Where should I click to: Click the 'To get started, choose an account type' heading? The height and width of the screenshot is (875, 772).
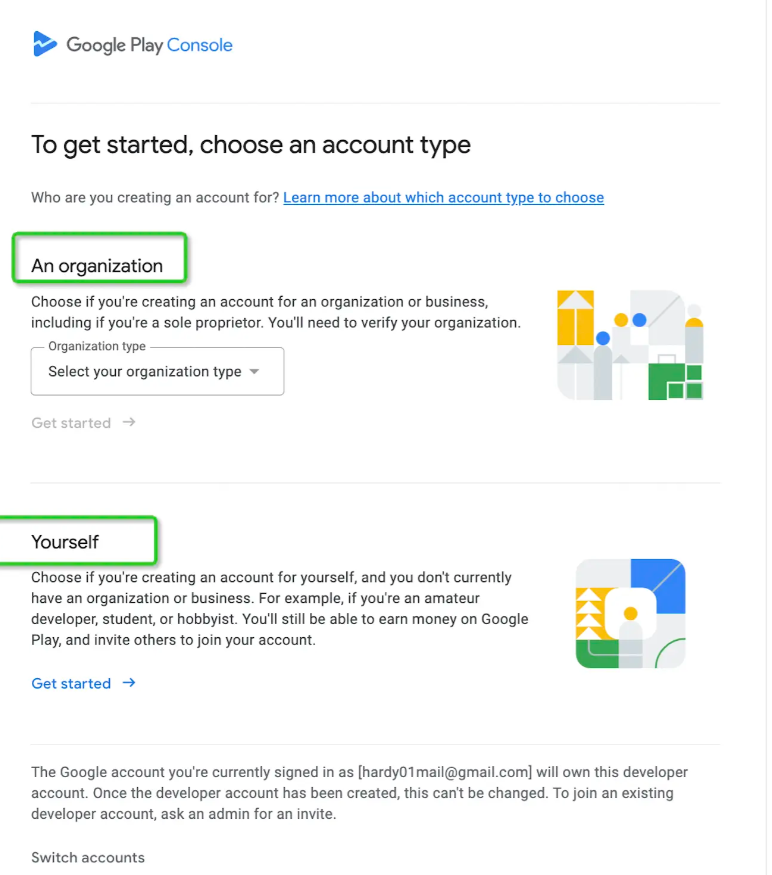point(251,145)
